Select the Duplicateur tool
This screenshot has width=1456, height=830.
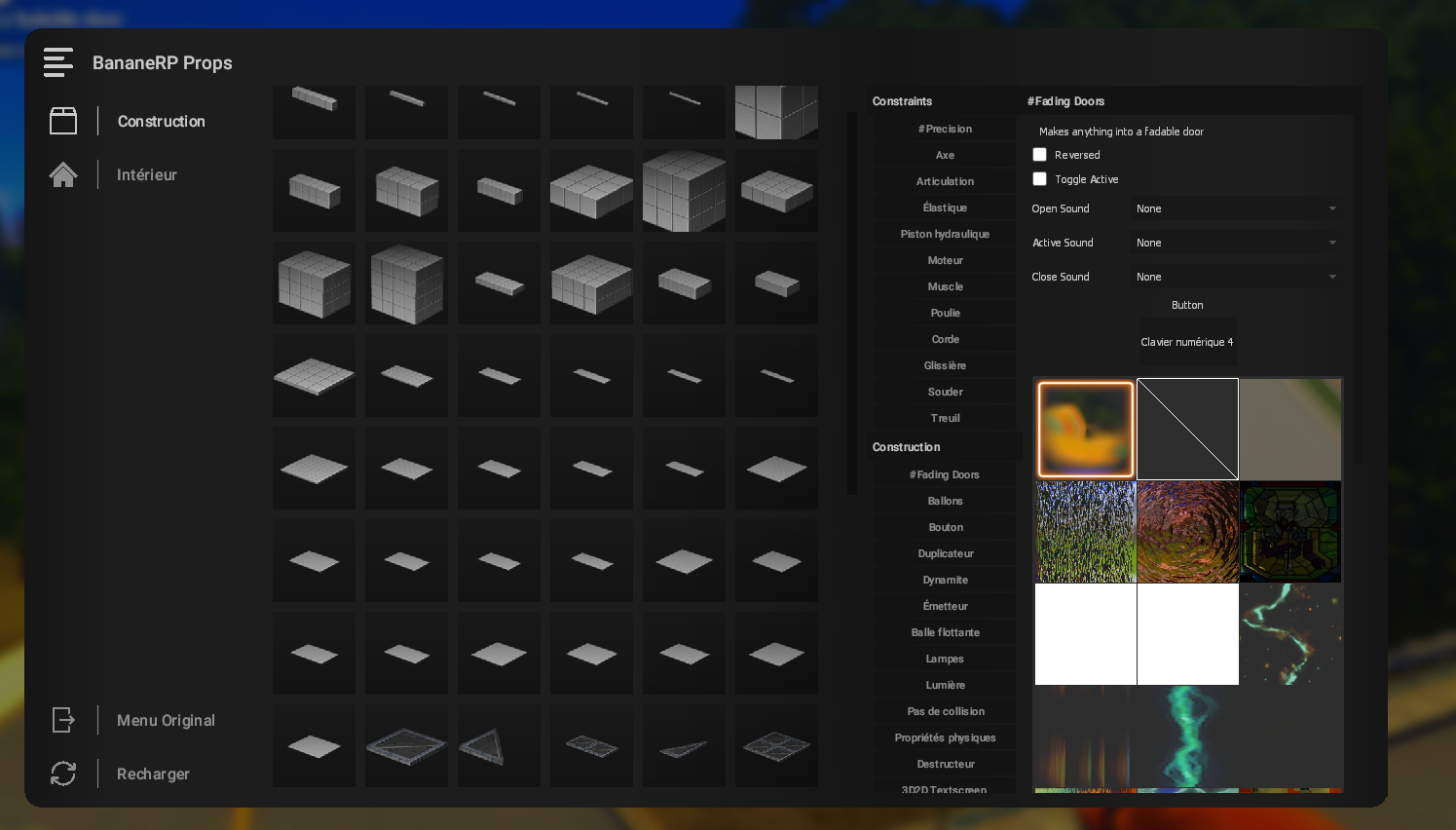[x=945, y=553]
